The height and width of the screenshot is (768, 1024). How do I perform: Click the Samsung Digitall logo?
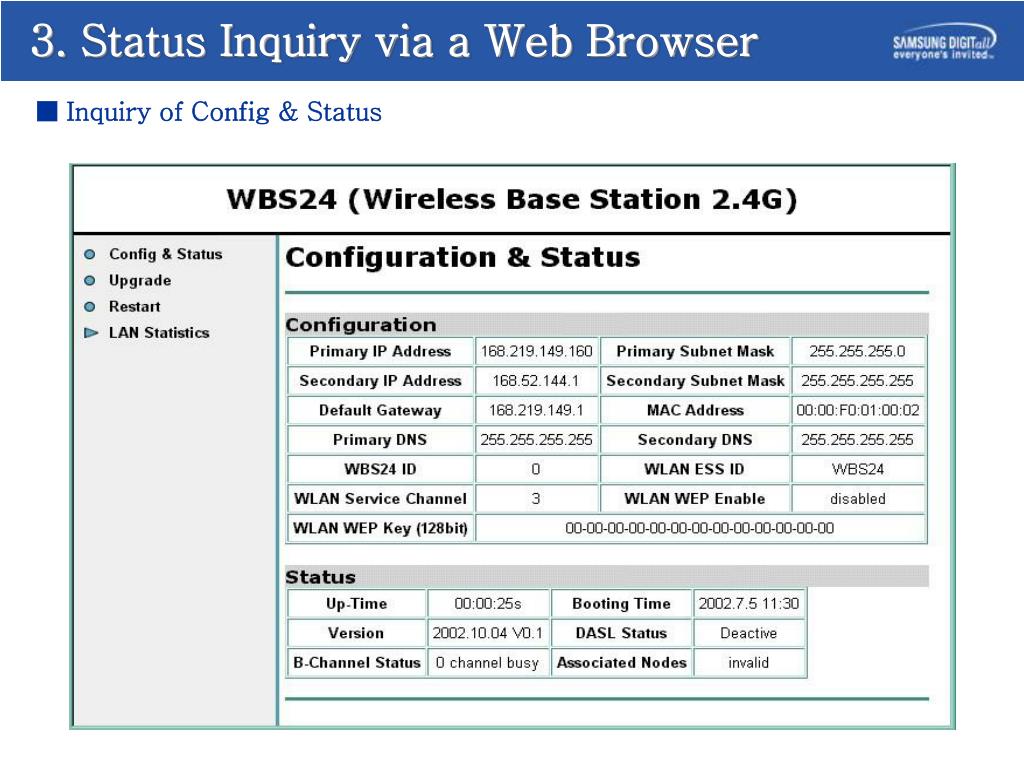click(x=944, y=43)
